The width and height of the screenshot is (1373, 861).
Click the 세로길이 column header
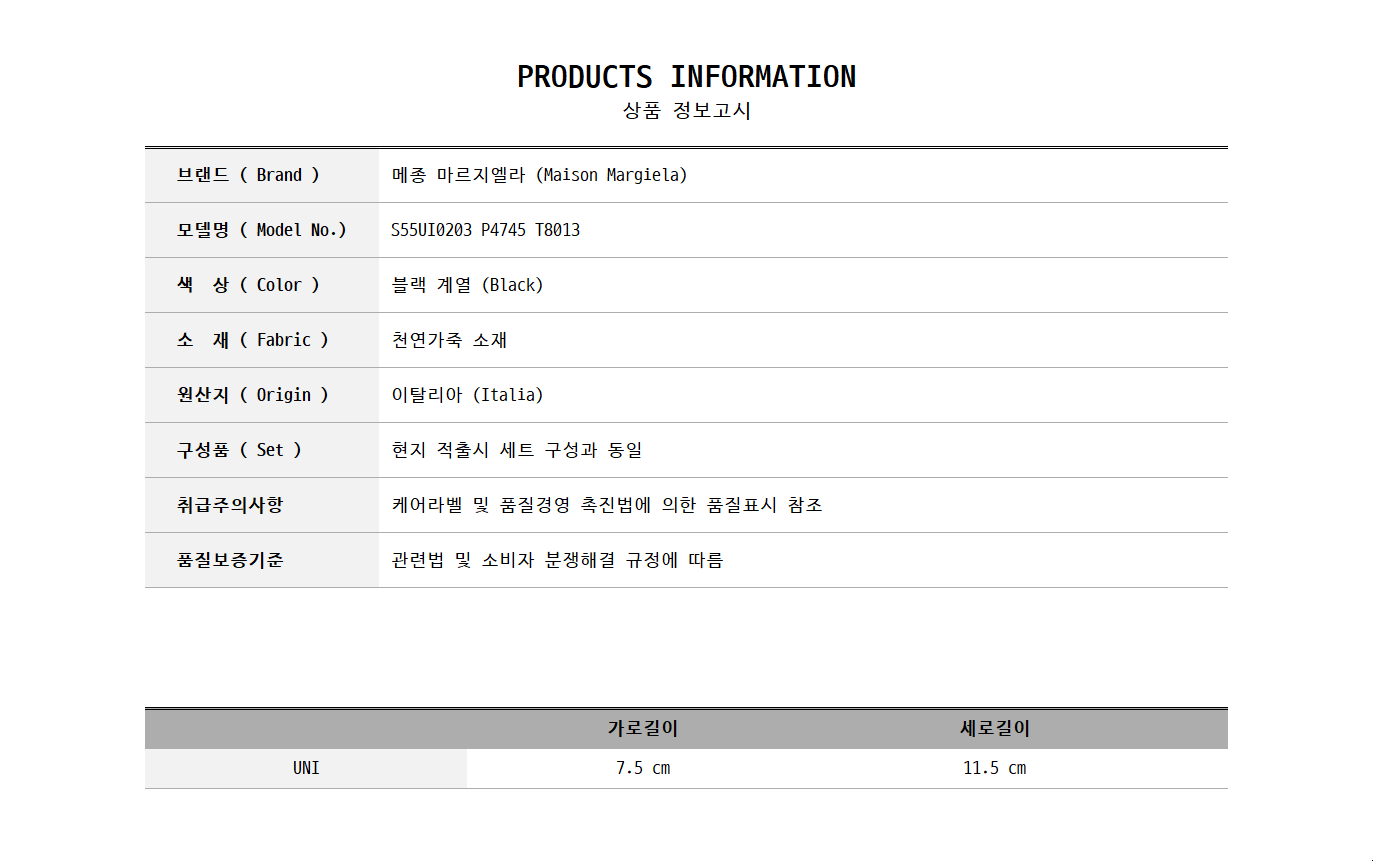coord(995,729)
